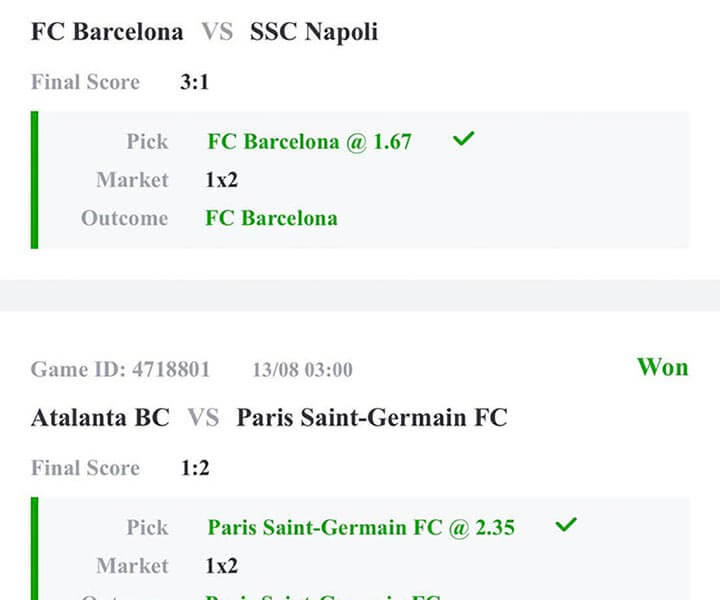Click the green checkmark beside FC Barcelona pick
720x600 pixels.
pos(462,140)
